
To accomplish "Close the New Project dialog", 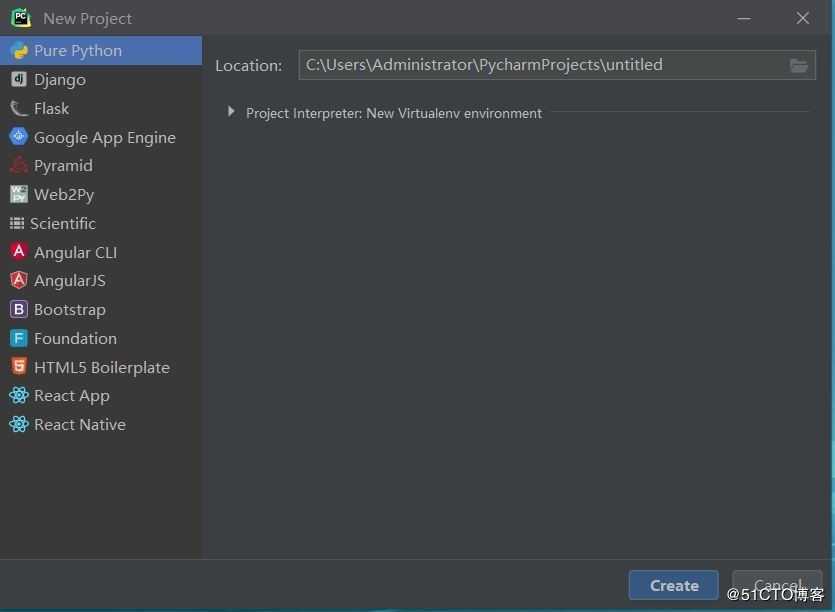I will click(803, 18).
